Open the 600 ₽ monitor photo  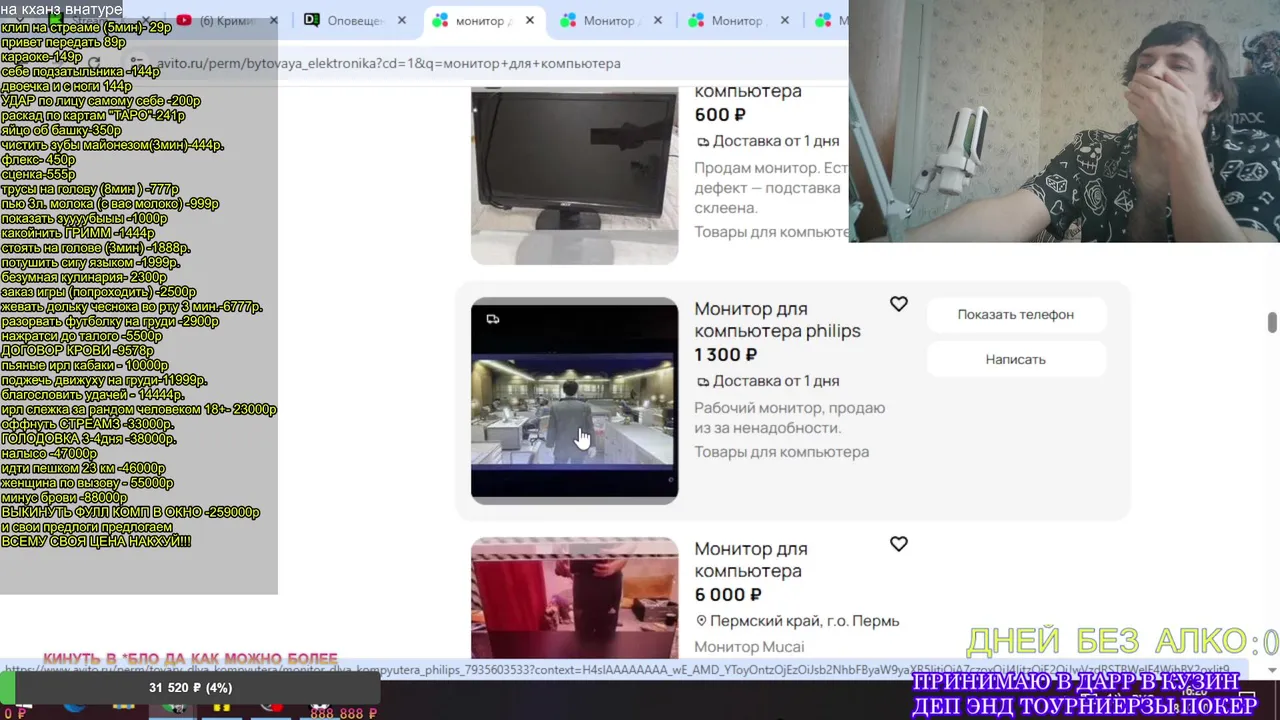click(x=574, y=177)
